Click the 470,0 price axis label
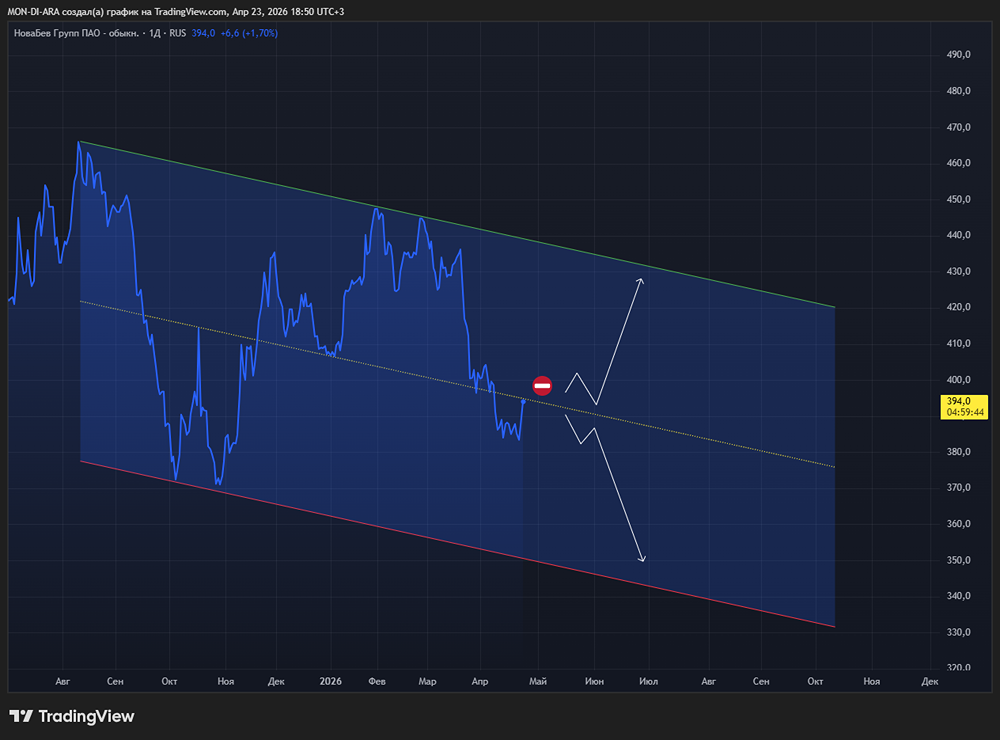This screenshot has width=1000, height=740. [x=959, y=128]
